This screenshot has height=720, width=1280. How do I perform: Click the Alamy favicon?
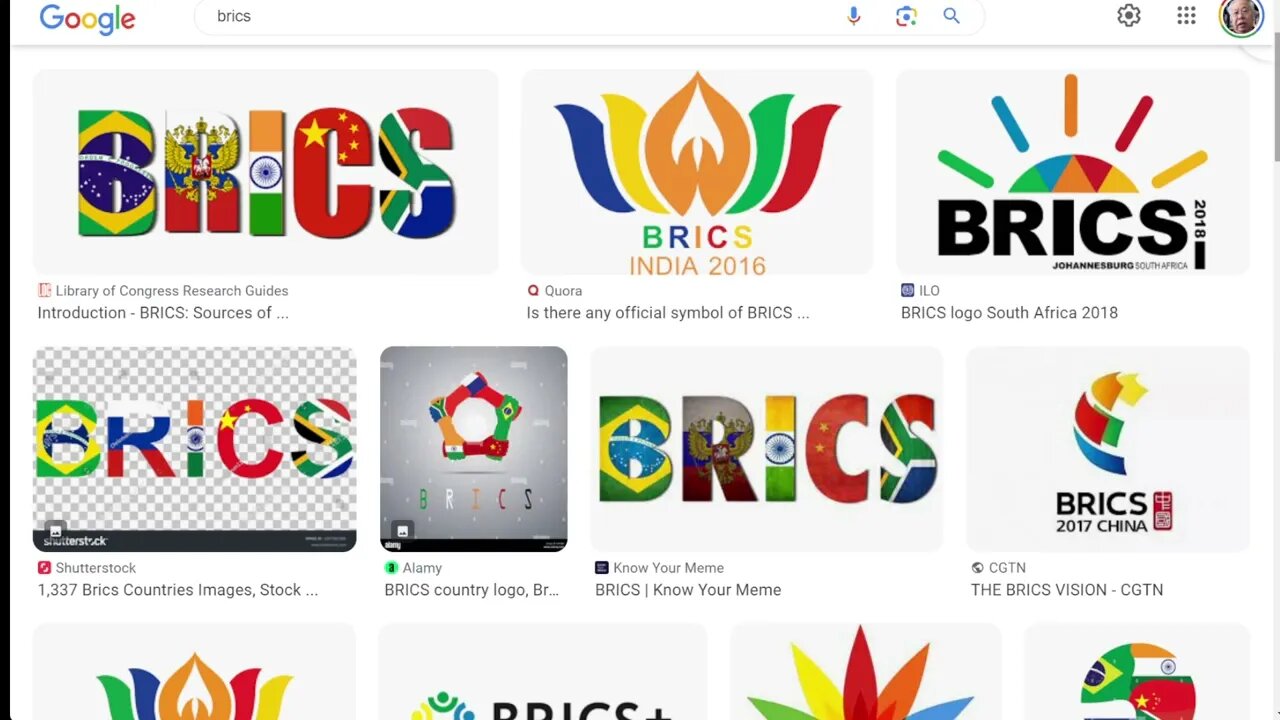391,567
